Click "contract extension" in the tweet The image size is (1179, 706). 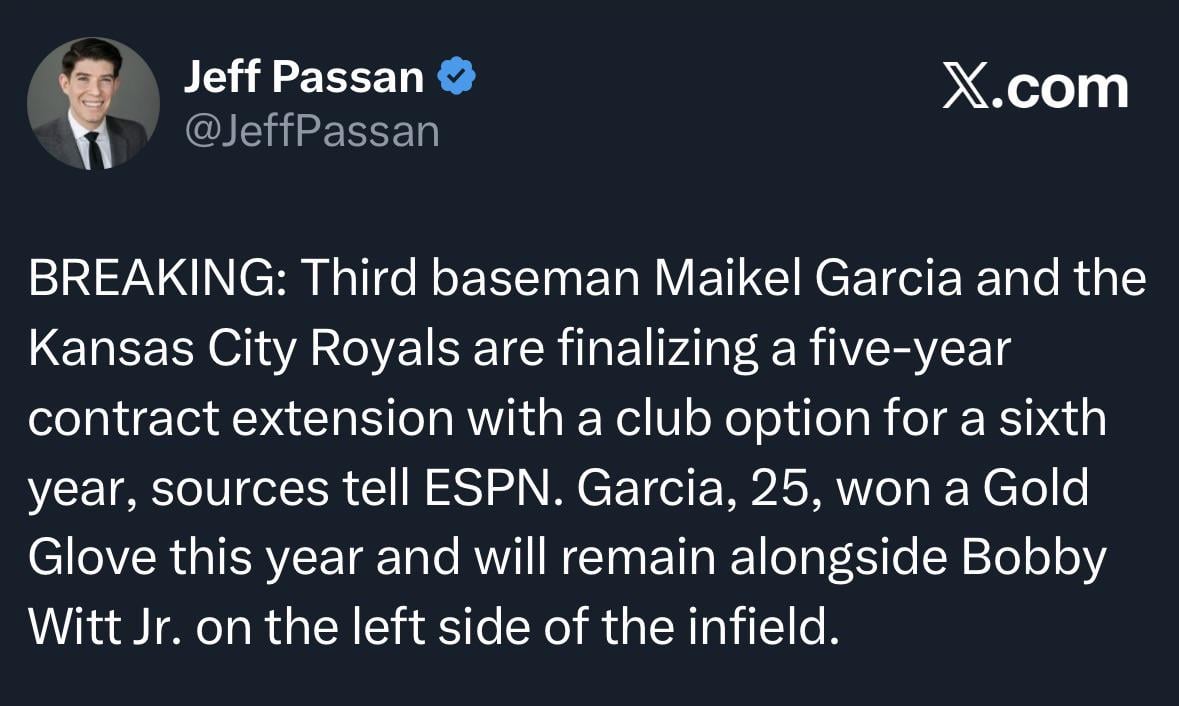[241, 418]
